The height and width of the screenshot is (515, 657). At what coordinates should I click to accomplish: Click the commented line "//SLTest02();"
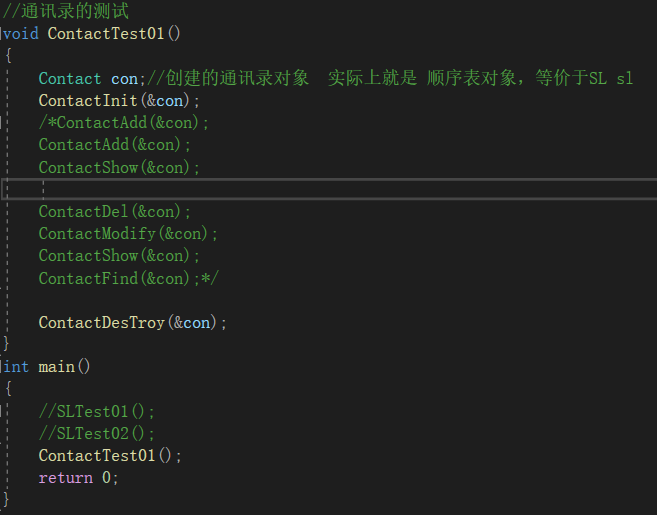97,434
